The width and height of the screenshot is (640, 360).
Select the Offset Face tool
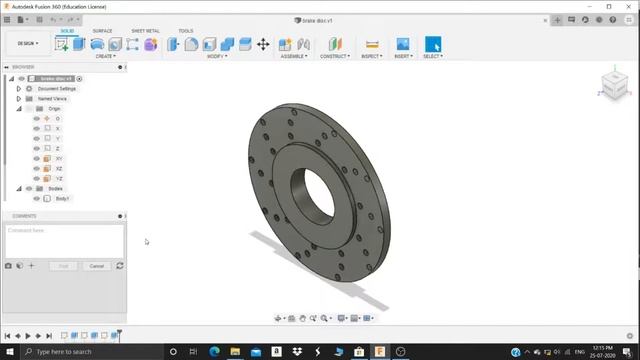pos(245,44)
